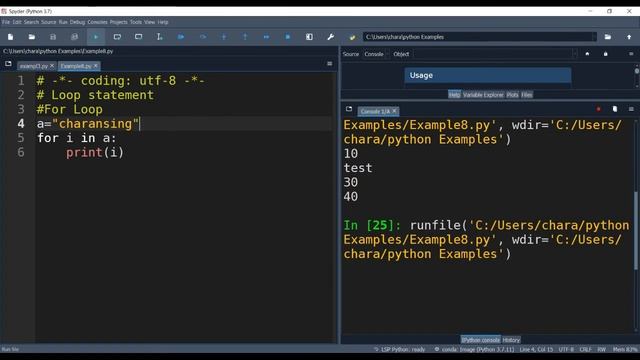Change to parent directory arrow icon

(629, 37)
